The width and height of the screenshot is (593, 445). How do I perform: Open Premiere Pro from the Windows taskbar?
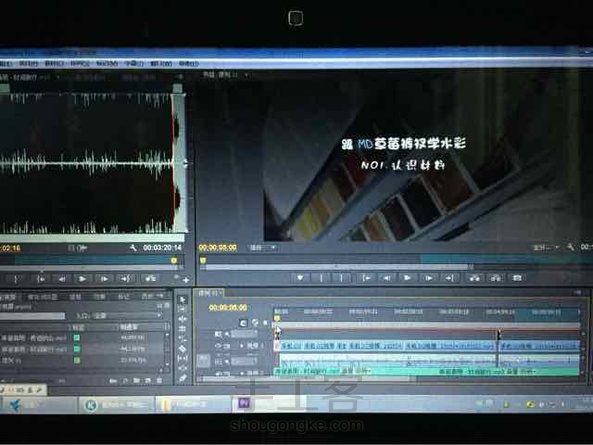(244, 403)
